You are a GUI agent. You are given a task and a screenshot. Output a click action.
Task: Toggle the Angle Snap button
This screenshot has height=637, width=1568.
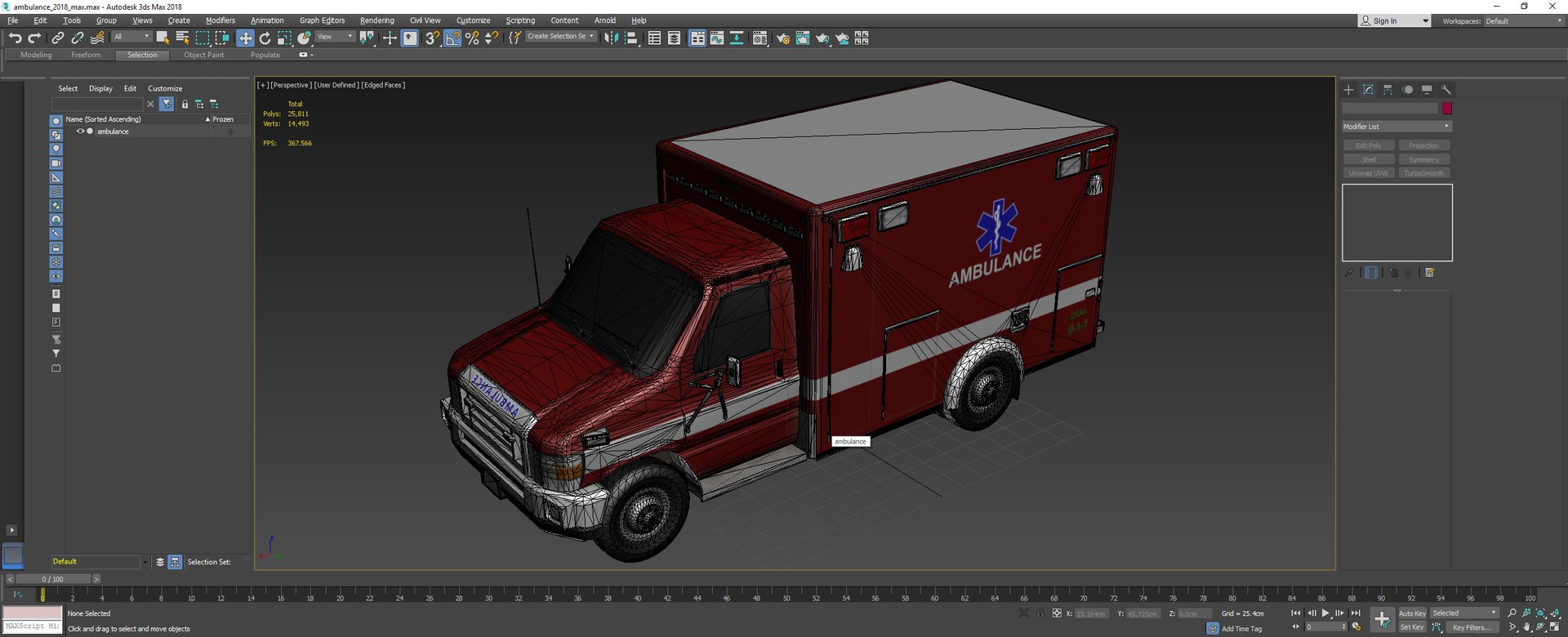point(452,38)
